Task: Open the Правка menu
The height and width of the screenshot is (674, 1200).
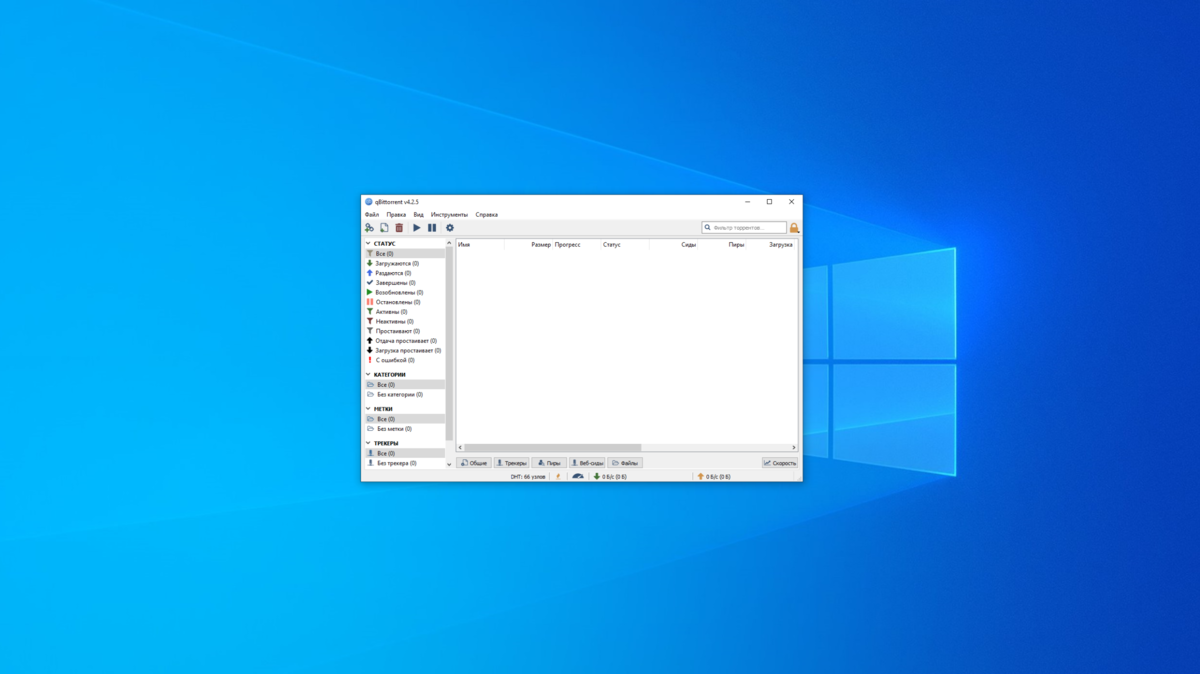Action: coord(396,215)
